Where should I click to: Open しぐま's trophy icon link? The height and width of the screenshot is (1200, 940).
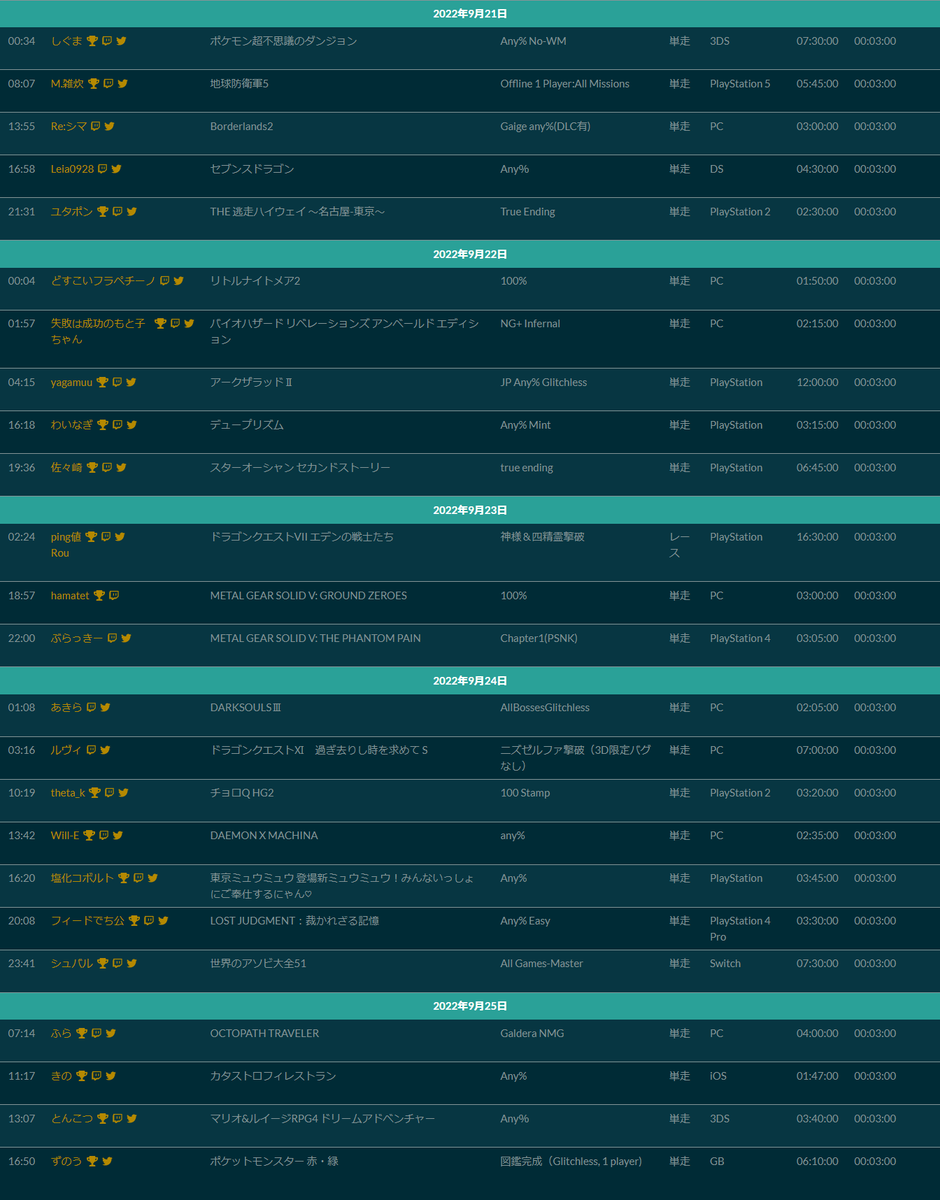point(92,41)
